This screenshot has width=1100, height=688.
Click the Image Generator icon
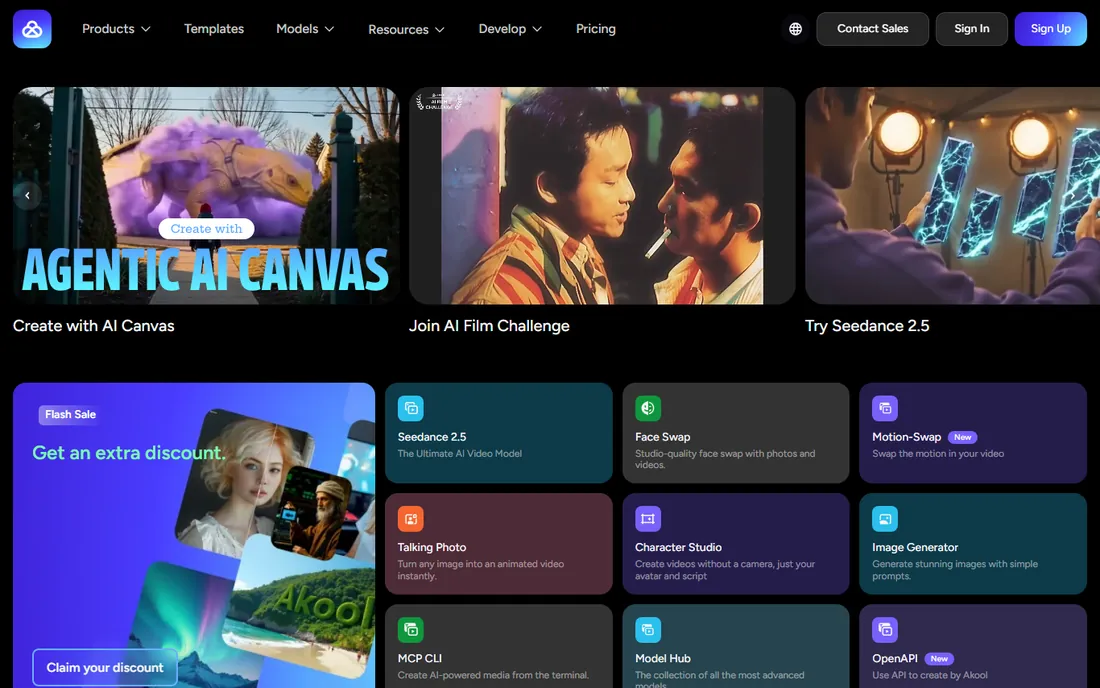point(885,519)
